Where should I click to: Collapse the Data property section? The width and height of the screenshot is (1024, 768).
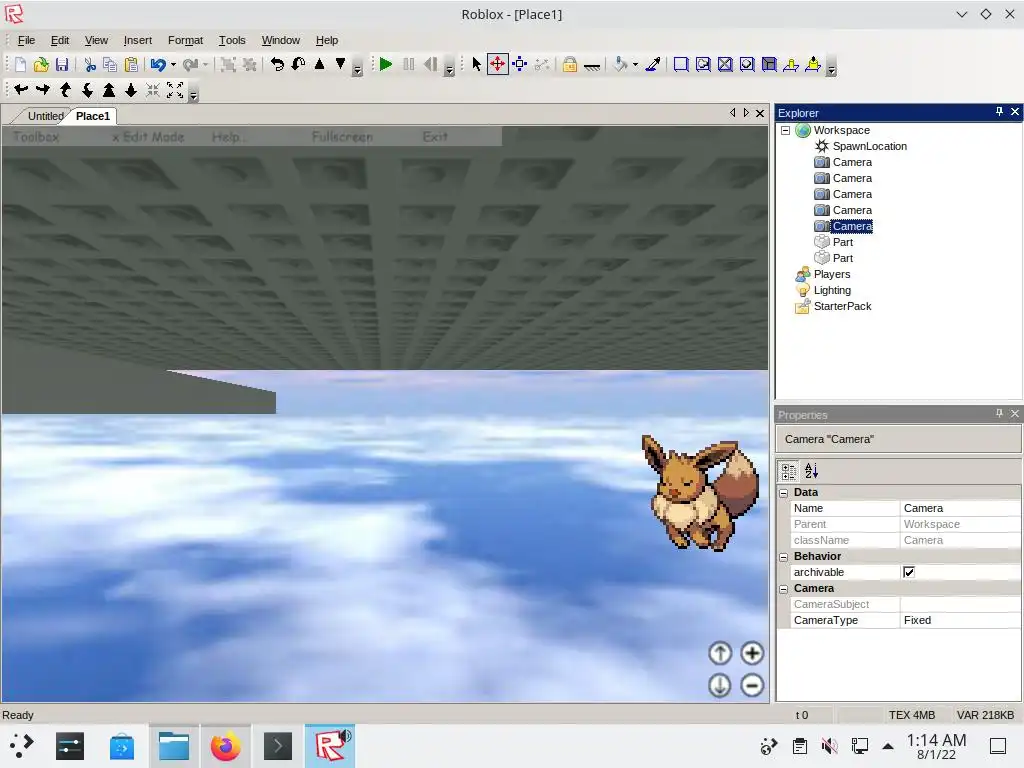click(x=784, y=493)
